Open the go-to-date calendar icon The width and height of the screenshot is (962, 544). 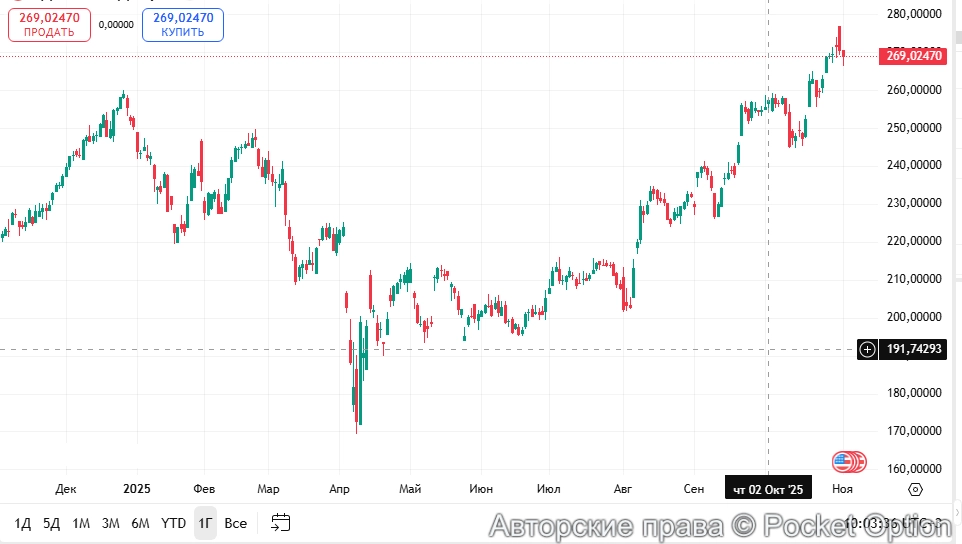280,523
